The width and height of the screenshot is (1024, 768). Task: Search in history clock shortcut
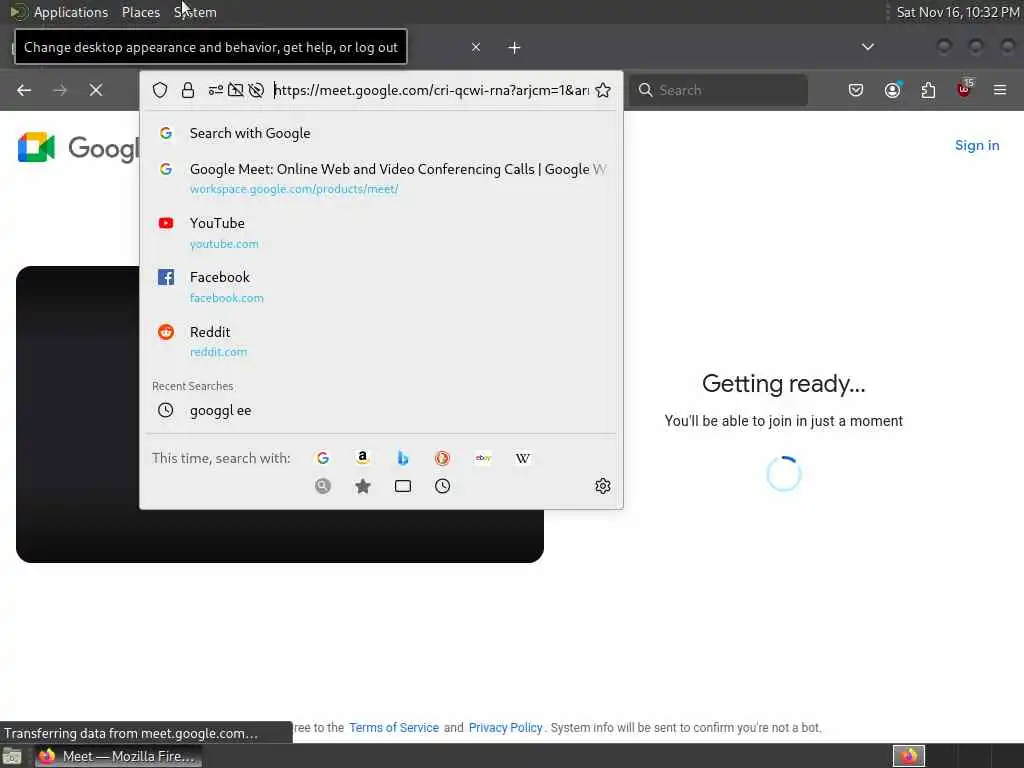[x=443, y=486]
